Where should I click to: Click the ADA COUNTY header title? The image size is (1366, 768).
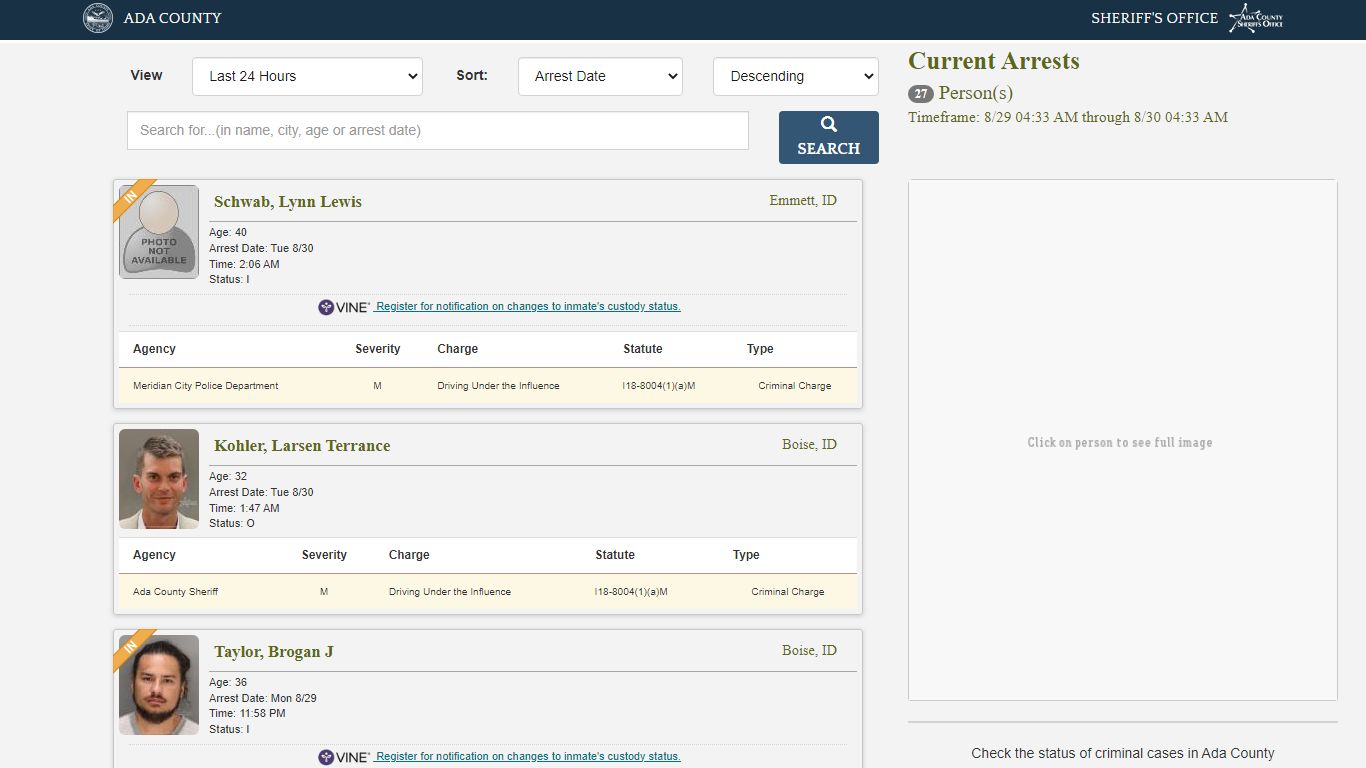tap(172, 18)
